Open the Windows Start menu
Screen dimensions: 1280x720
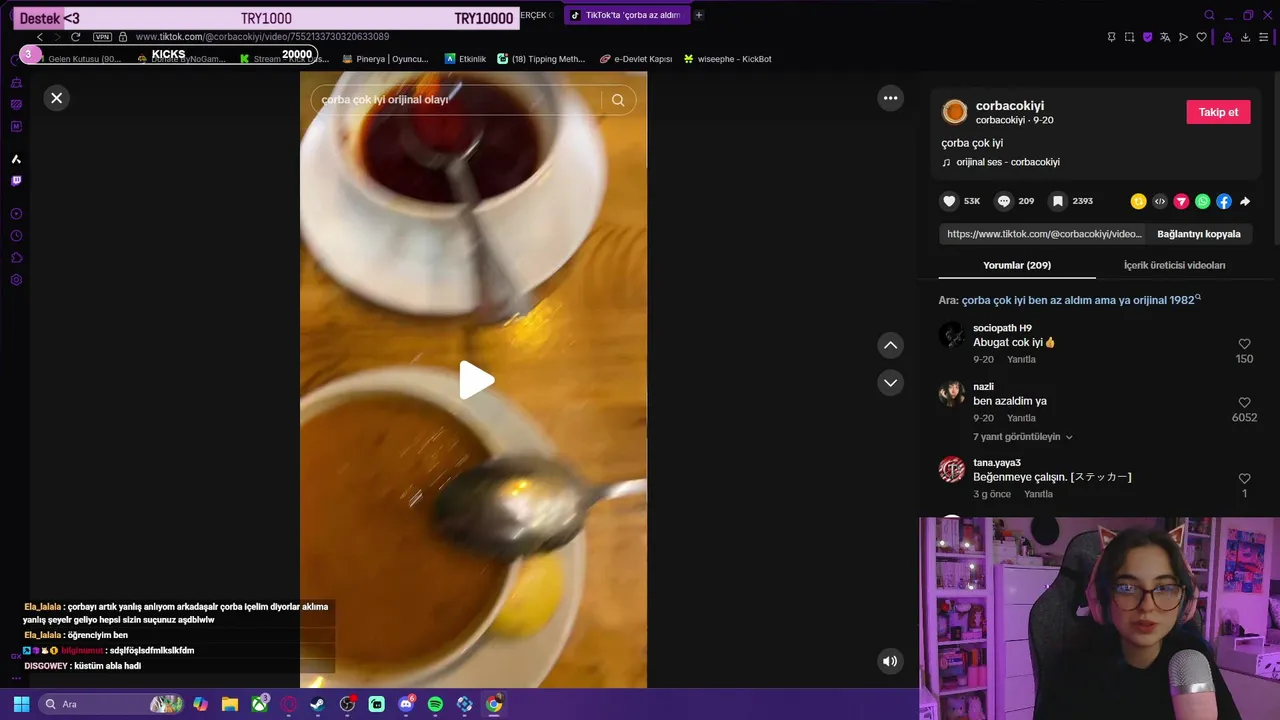[21, 704]
